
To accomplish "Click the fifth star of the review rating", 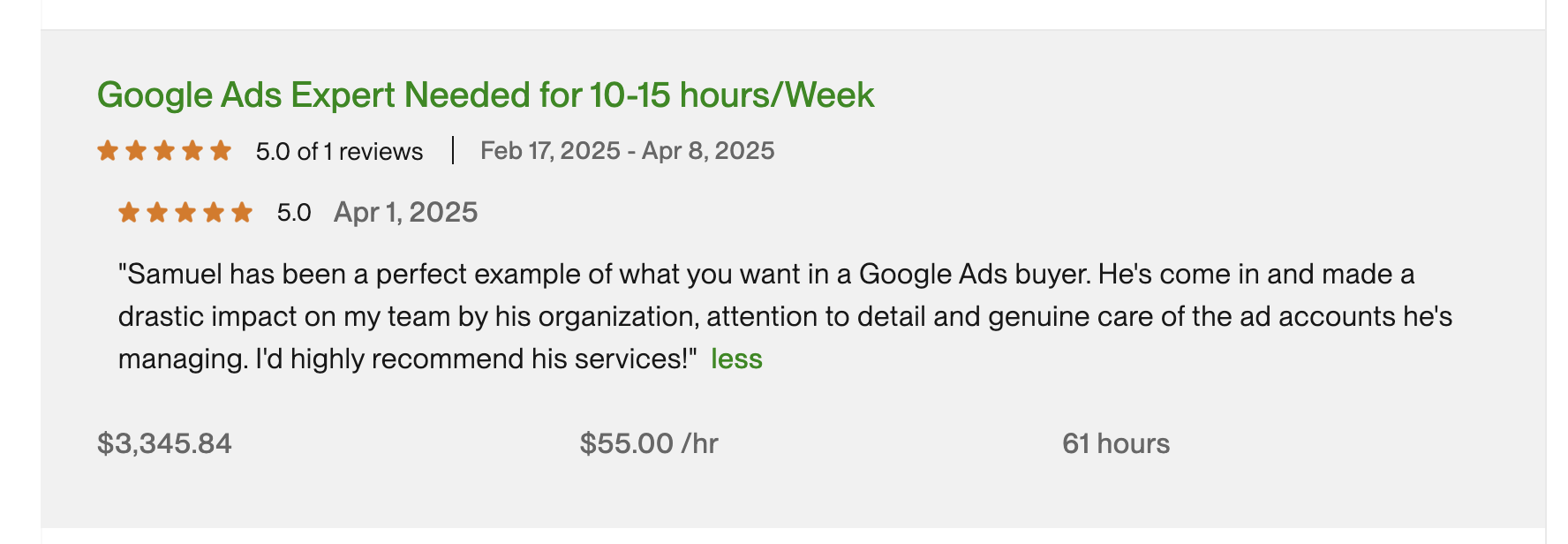I will 241,211.
